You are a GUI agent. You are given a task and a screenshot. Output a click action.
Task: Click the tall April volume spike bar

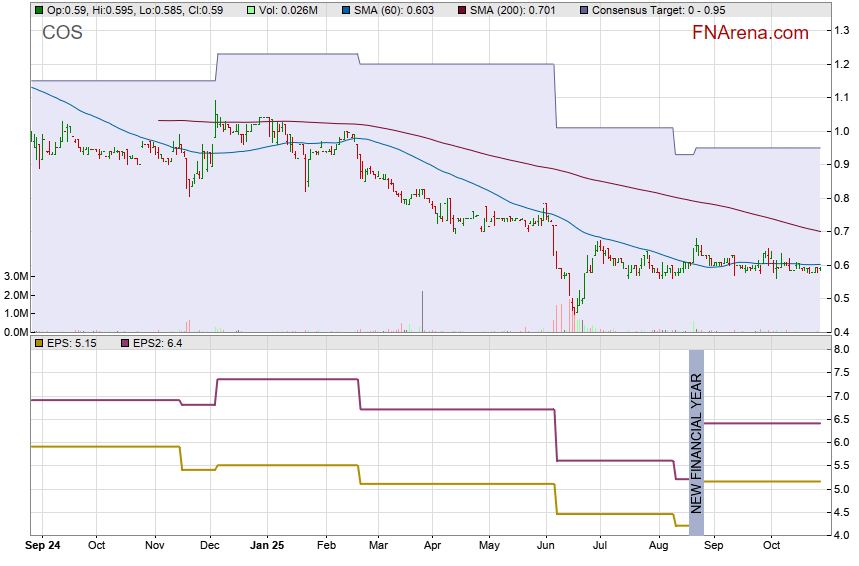[423, 311]
